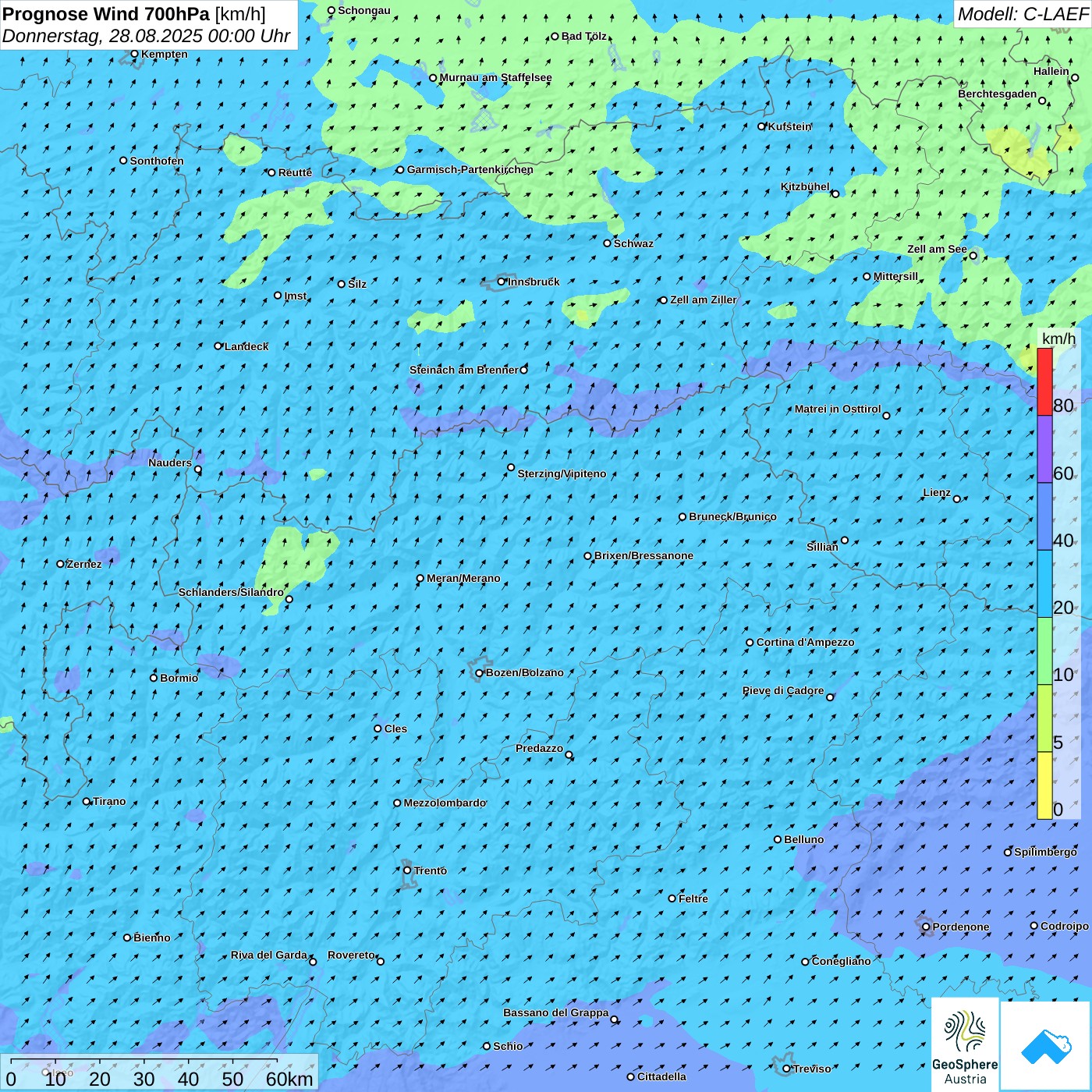
Task: Click the Trento city label
Action: pyautogui.click(x=431, y=870)
